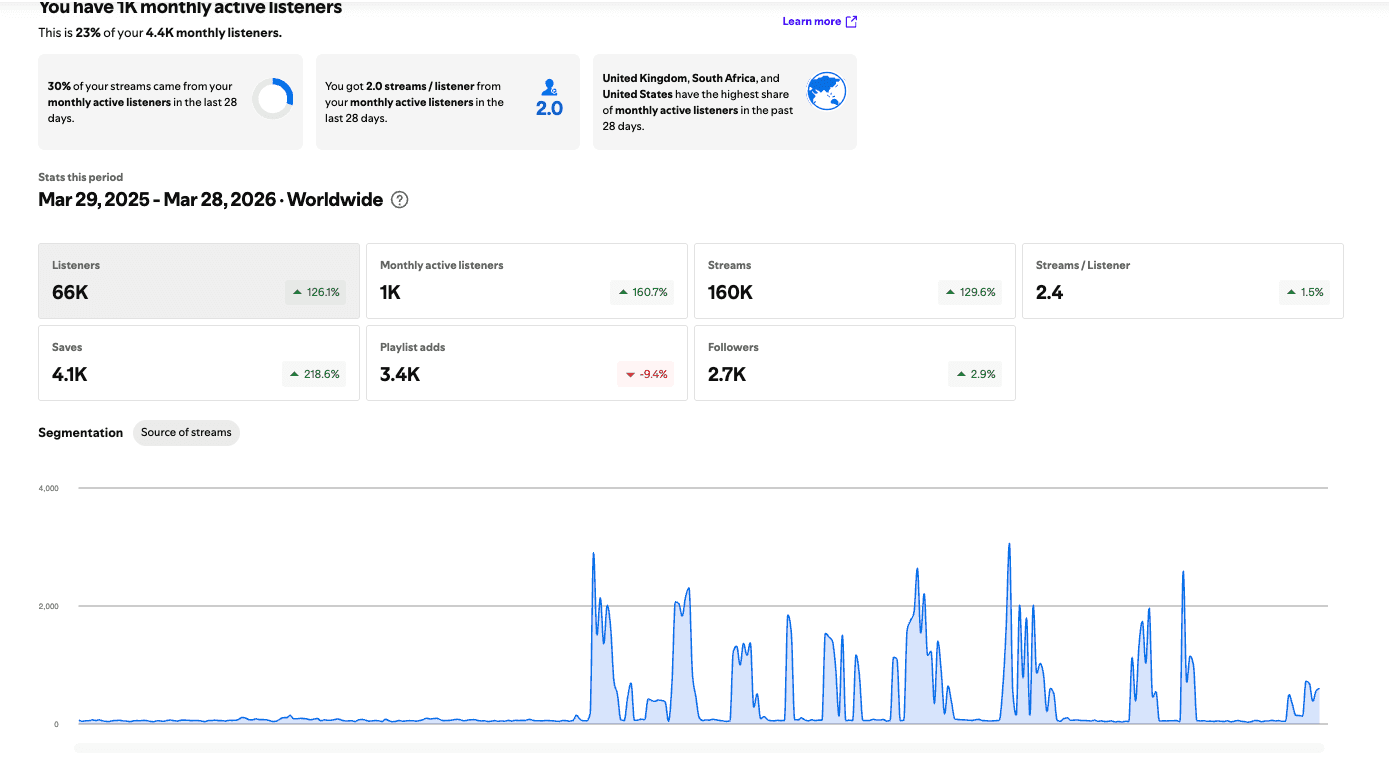Screen dimensions: 1389x764
Task: Select the Monthly active listeners stat card
Action: [x=527, y=281]
